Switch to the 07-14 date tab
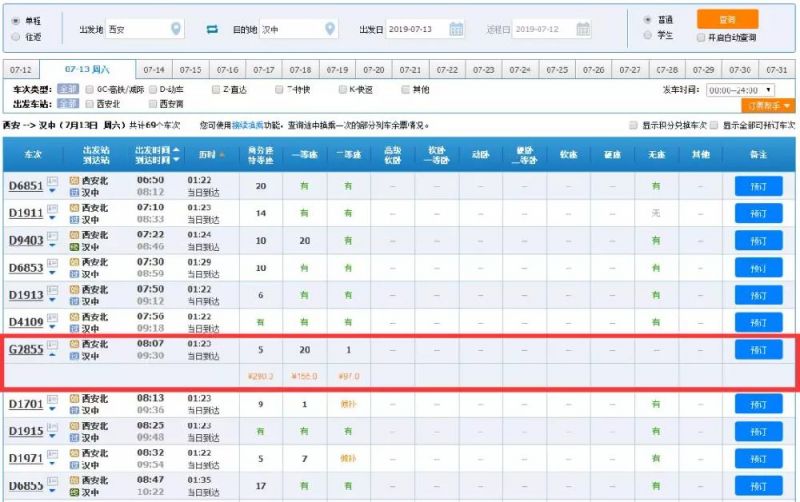The image size is (800, 502). click(x=154, y=70)
